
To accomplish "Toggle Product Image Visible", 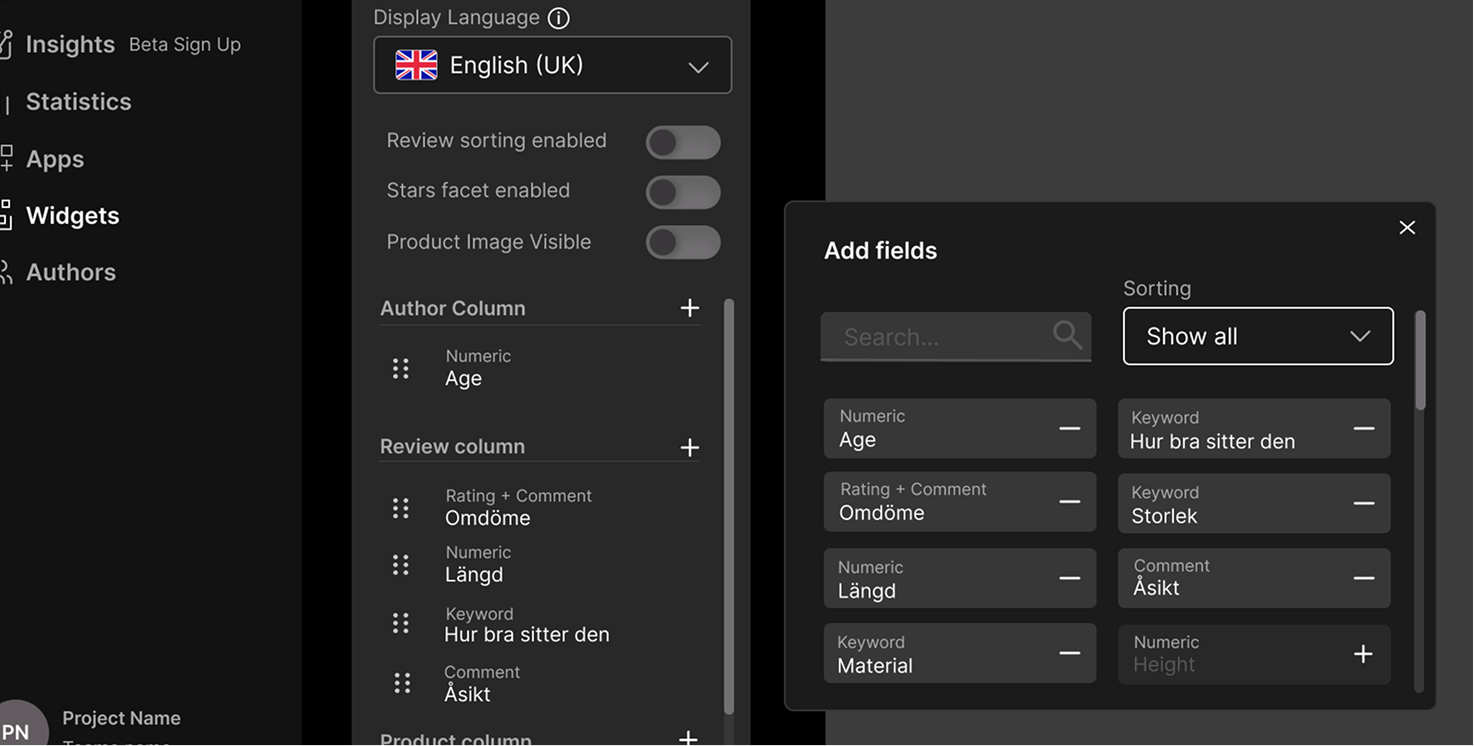I will [x=683, y=242].
